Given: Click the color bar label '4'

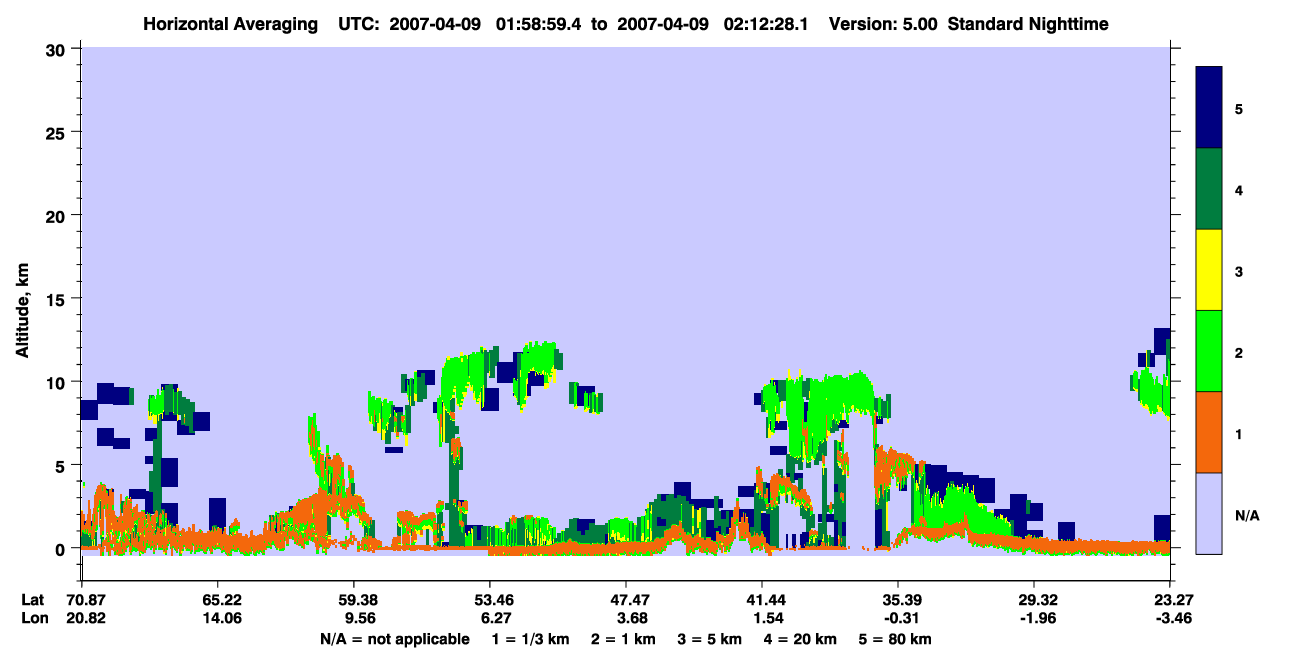Looking at the screenshot, I should click(1239, 189).
